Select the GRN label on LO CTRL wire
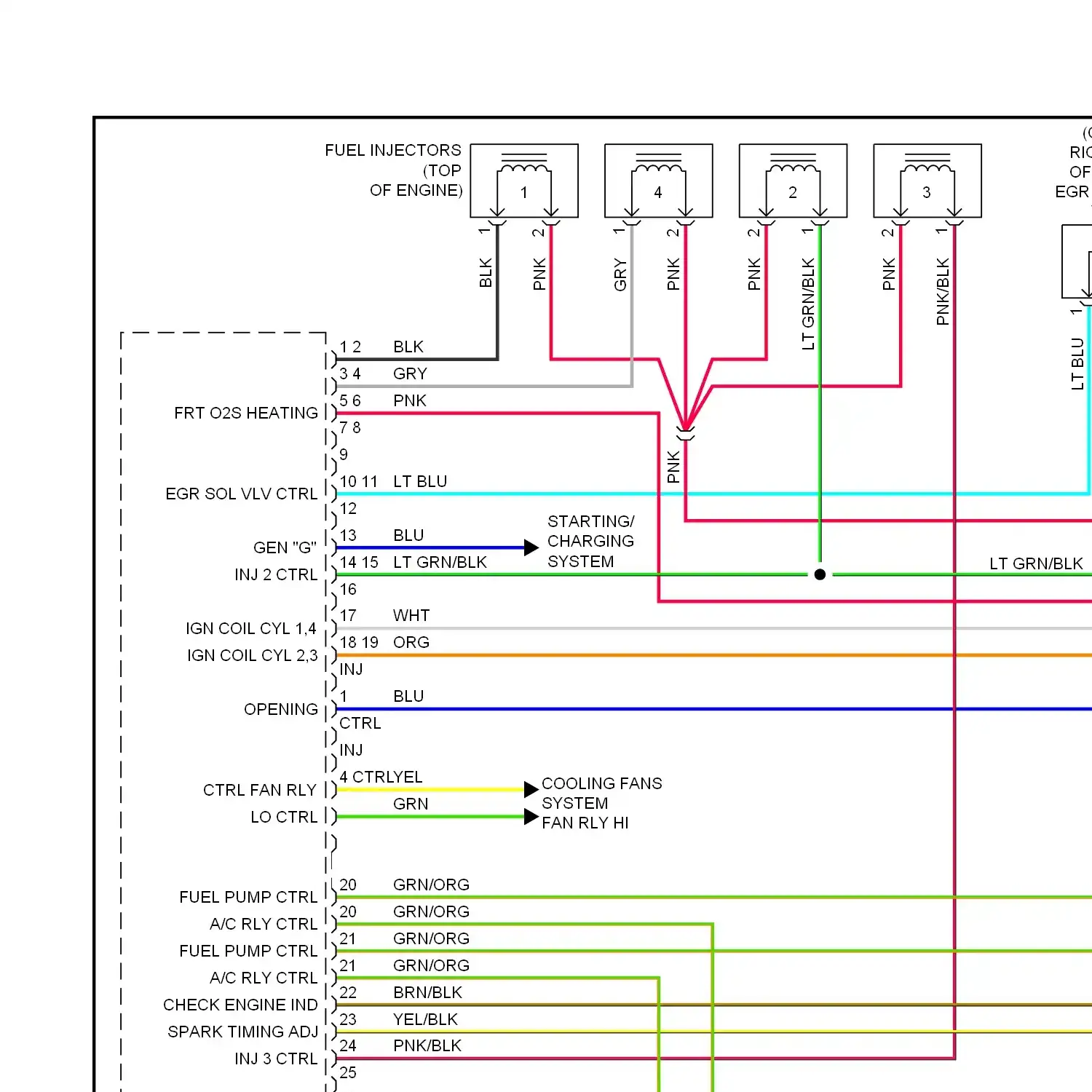 pyautogui.click(x=411, y=804)
